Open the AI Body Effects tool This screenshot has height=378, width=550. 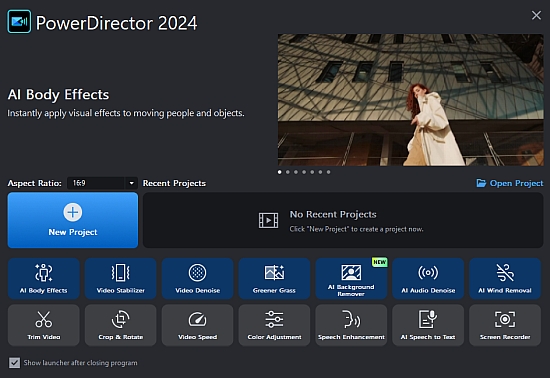tap(43, 279)
